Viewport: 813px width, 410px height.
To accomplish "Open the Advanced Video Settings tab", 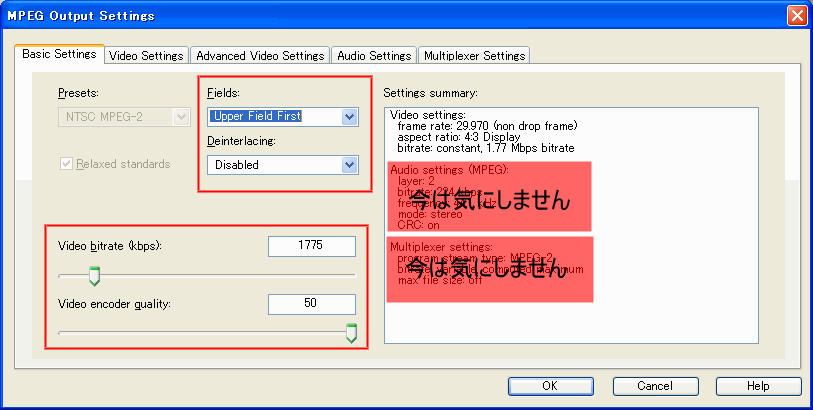I will (x=259, y=56).
